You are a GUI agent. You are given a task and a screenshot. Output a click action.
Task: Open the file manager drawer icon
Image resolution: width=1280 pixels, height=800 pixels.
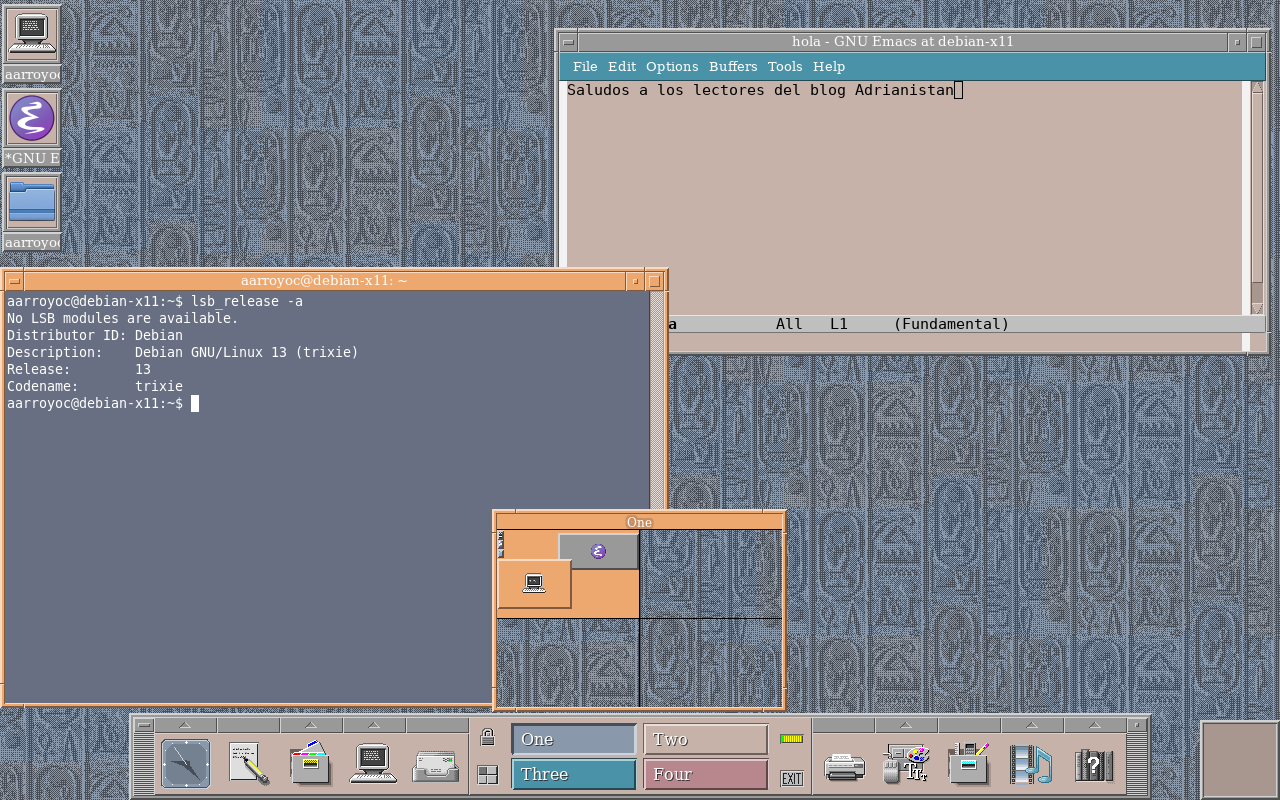point(311,764)
